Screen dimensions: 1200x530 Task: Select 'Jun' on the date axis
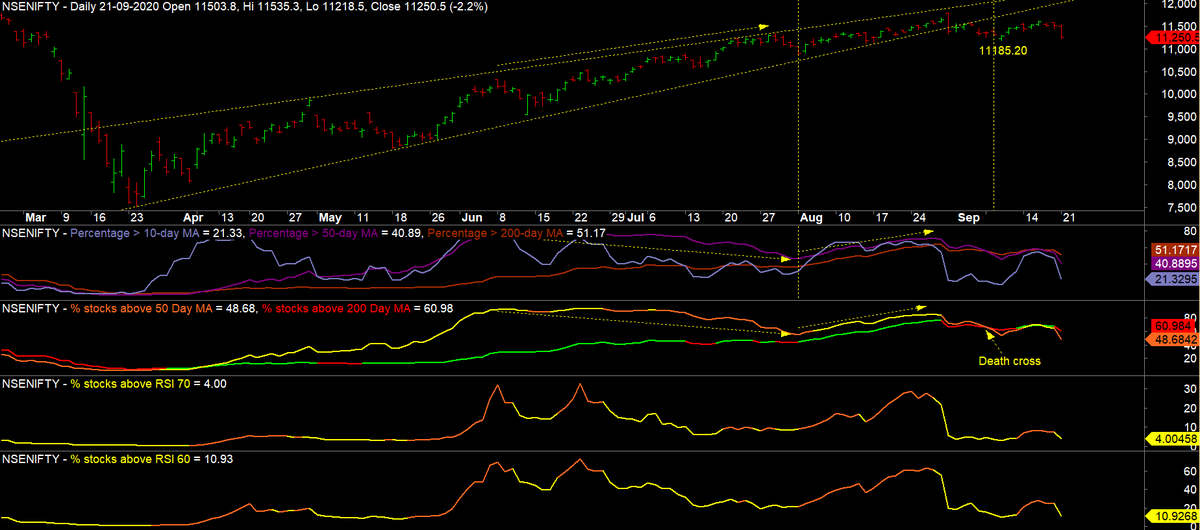click(x=471, y=217)
